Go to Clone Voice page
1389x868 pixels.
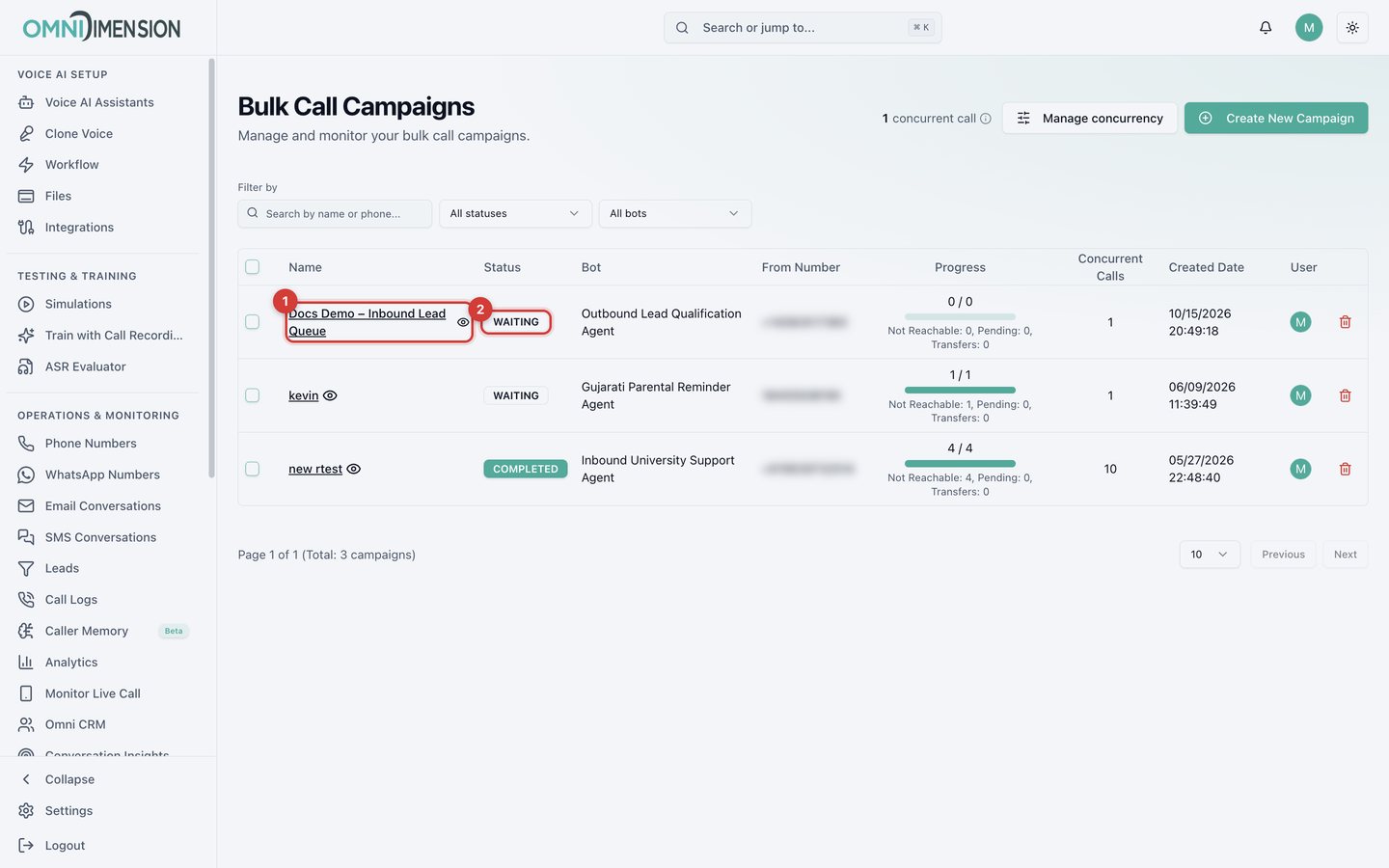[79, 134]
